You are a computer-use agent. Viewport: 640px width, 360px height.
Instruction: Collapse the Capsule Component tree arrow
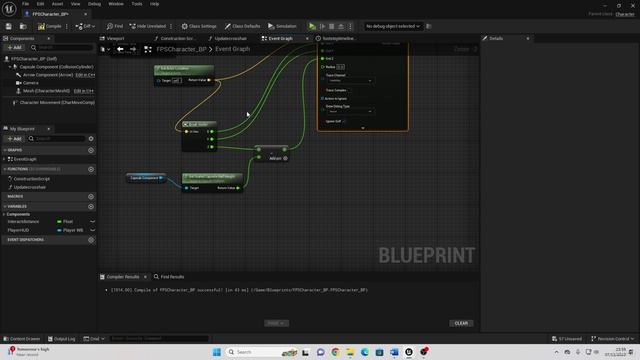pyautogui.click(x=10, y=67)
